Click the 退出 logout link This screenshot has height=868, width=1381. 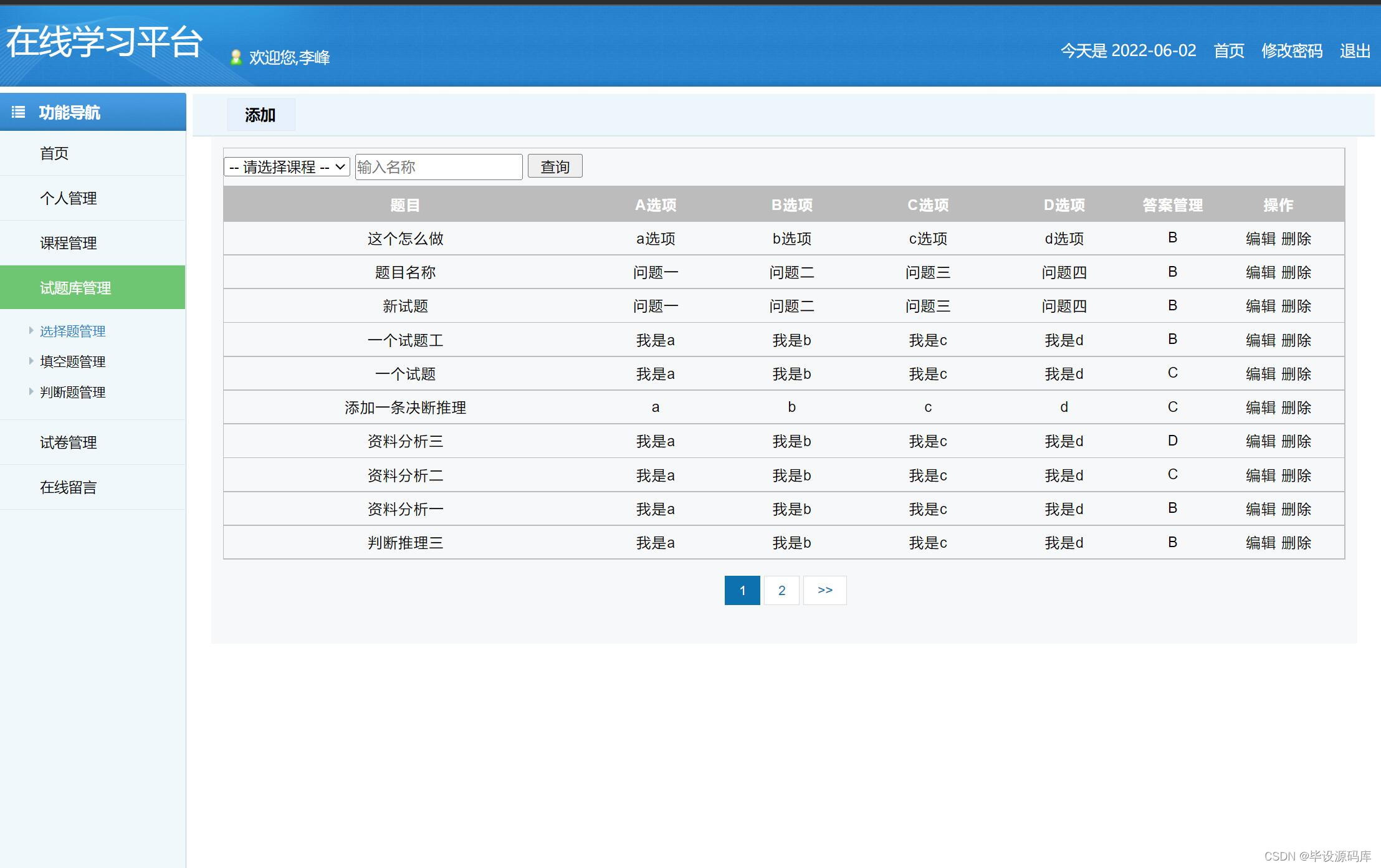tap(1355, 50)
